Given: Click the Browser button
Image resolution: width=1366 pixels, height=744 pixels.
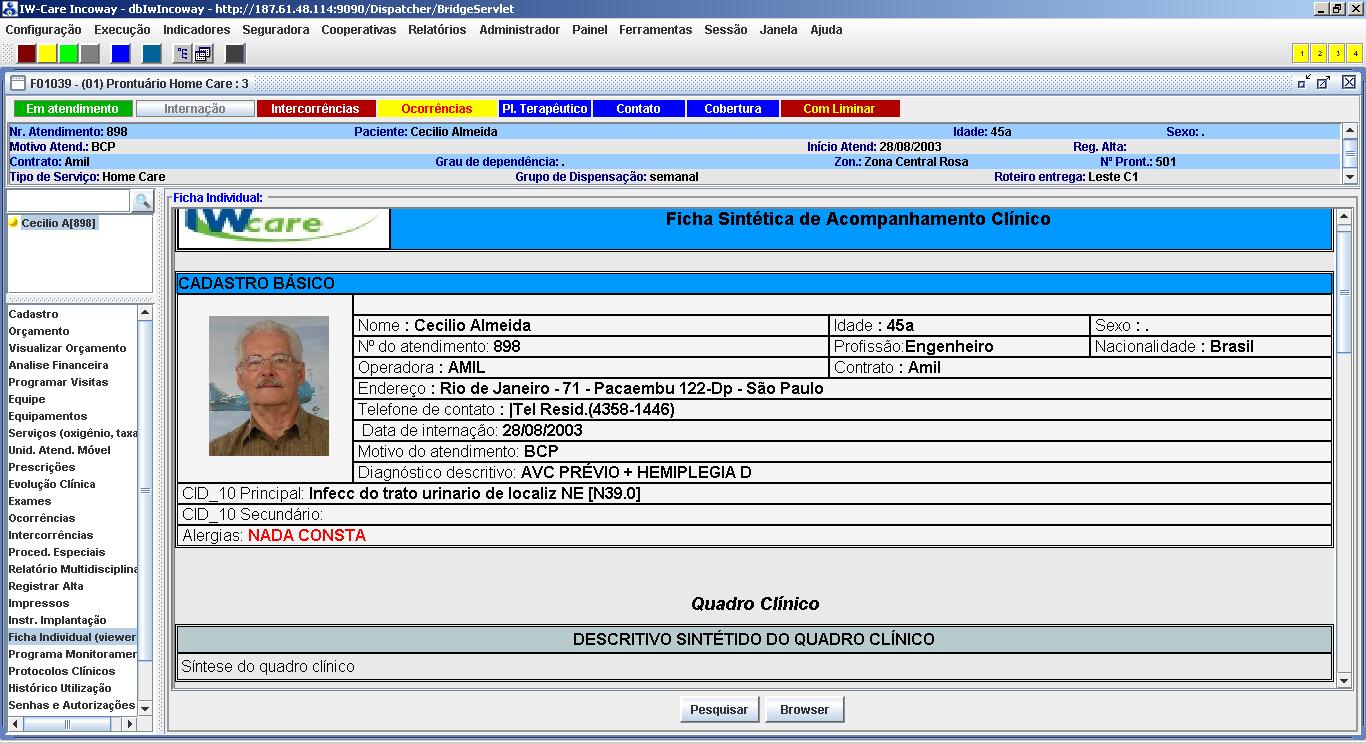Looking at the screenshot, I should click(x=805, y=709).
